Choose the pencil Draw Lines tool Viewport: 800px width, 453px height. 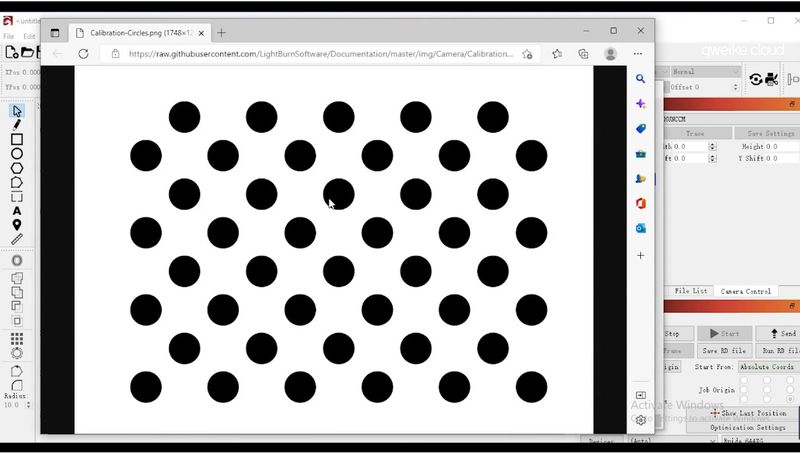pyautogui.click(x=17, y=125)
